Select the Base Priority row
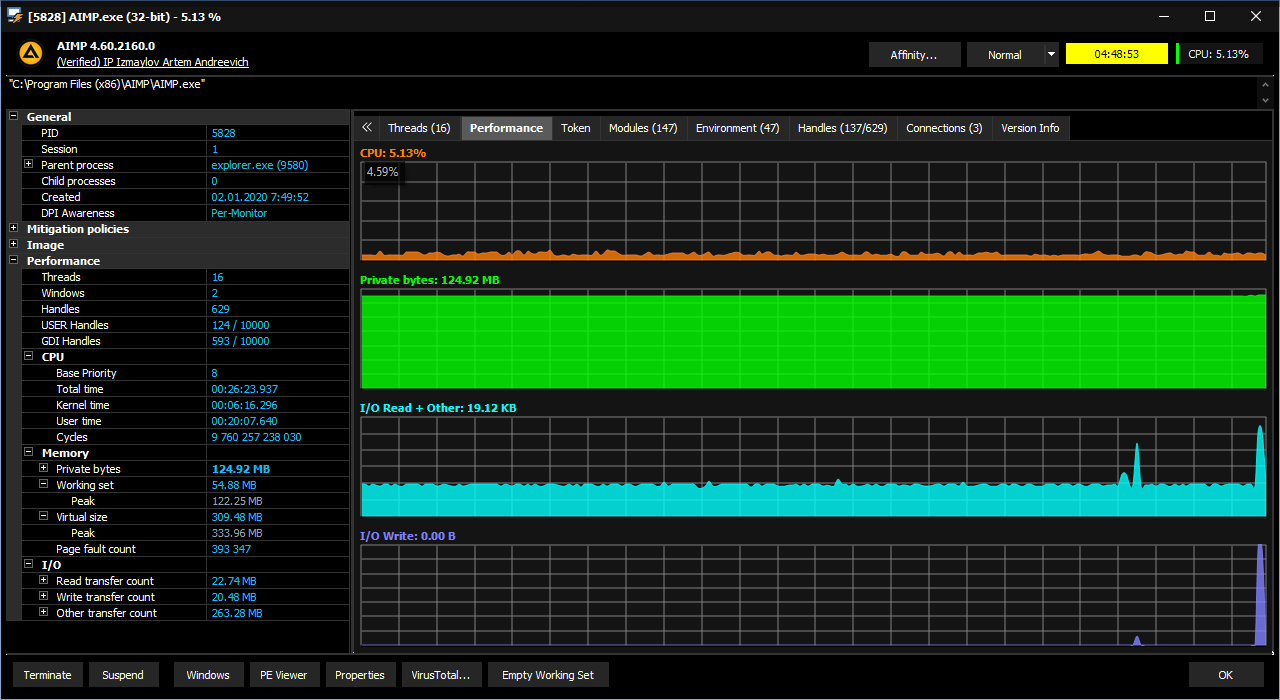The width and height of the screenshot is (1280, 700). [x=186, y=373]
